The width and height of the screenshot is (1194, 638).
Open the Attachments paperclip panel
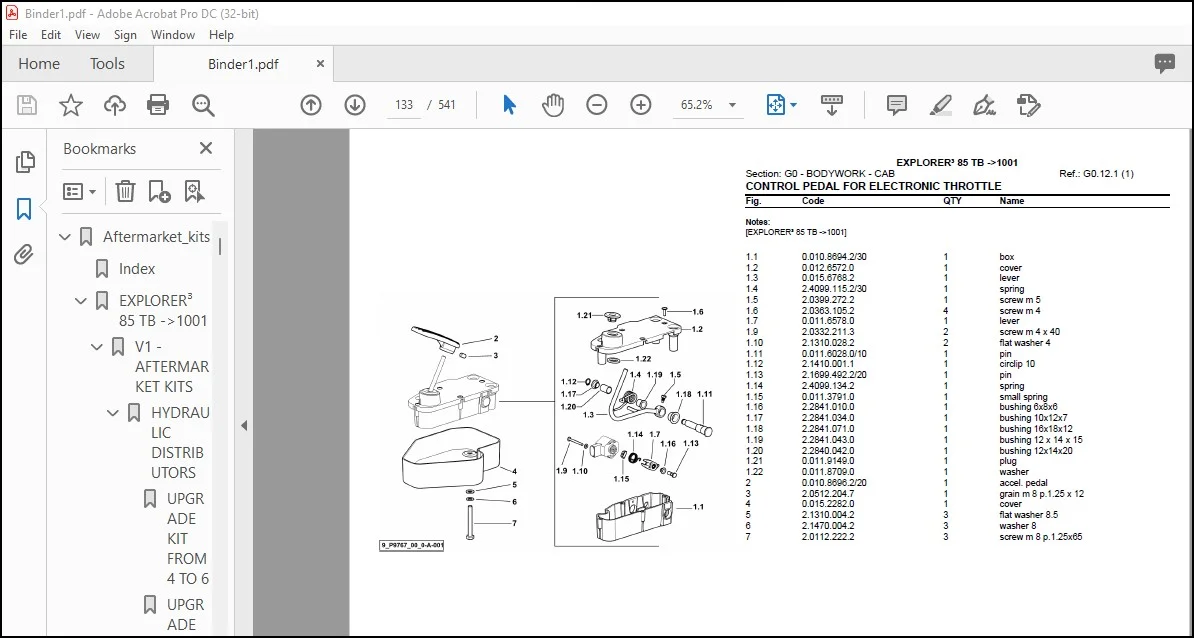click(24, 254)
